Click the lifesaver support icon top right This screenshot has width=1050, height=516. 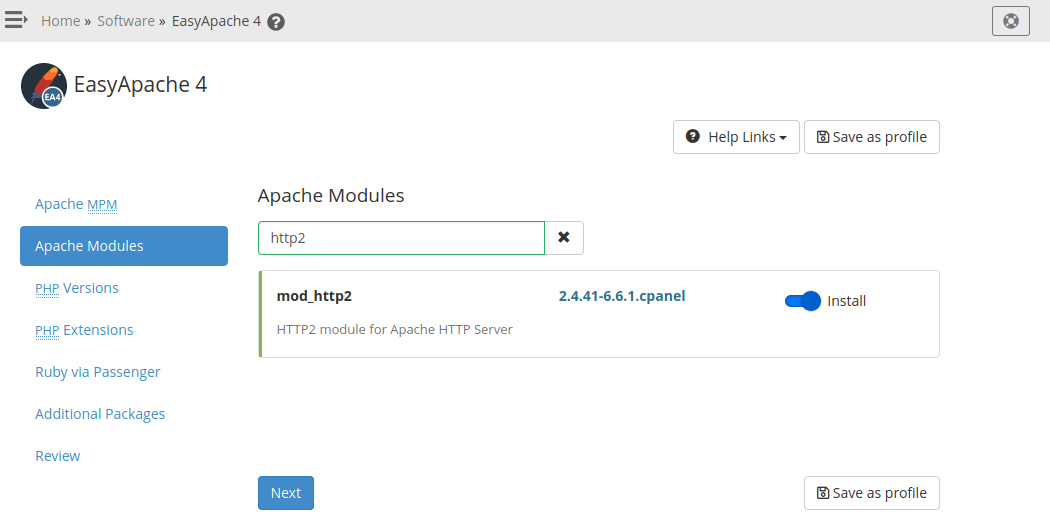[1010, 20]
